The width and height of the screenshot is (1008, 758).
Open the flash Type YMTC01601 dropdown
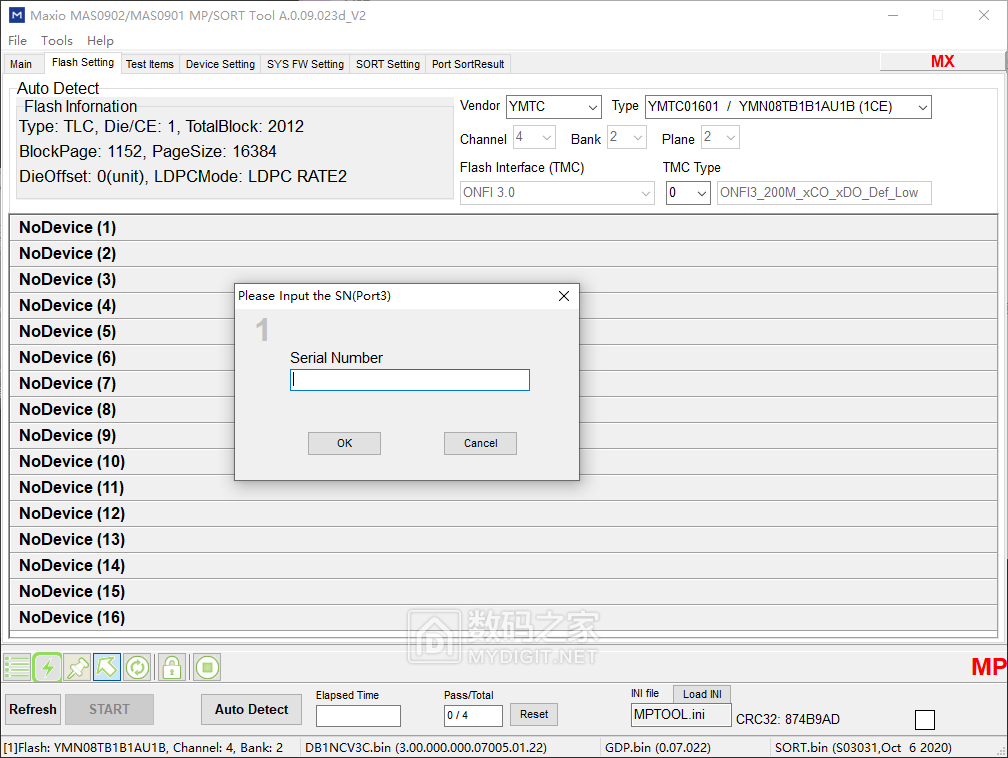[x=788, y=107]
